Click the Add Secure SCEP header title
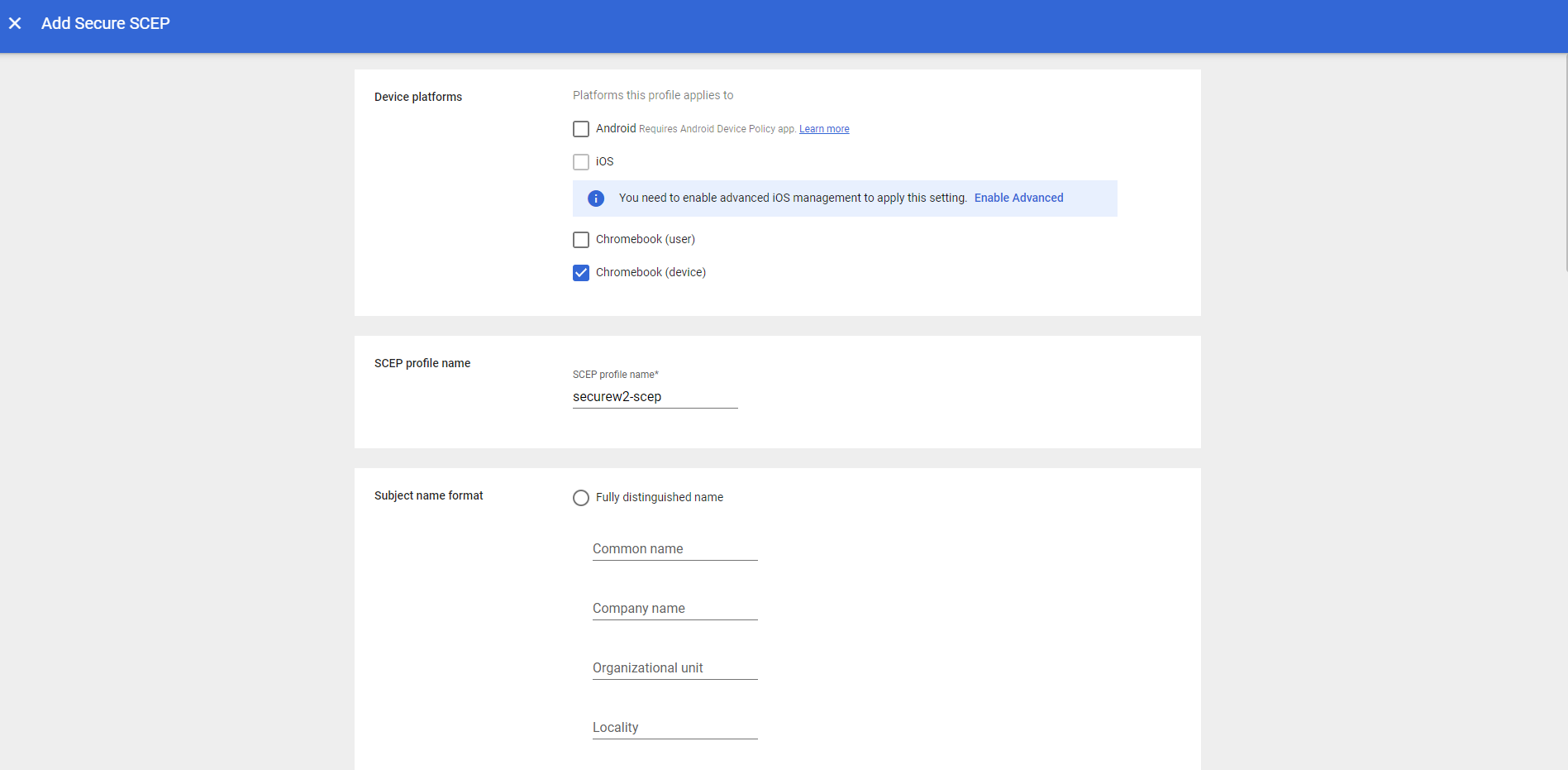1568x770 pixels. [105, 23]
